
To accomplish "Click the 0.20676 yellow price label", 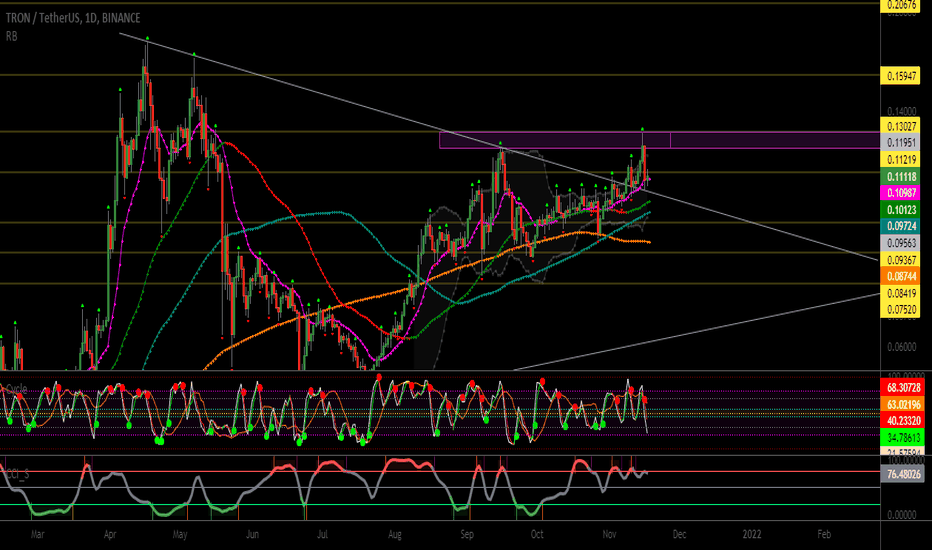I will [x=900, y=5].
